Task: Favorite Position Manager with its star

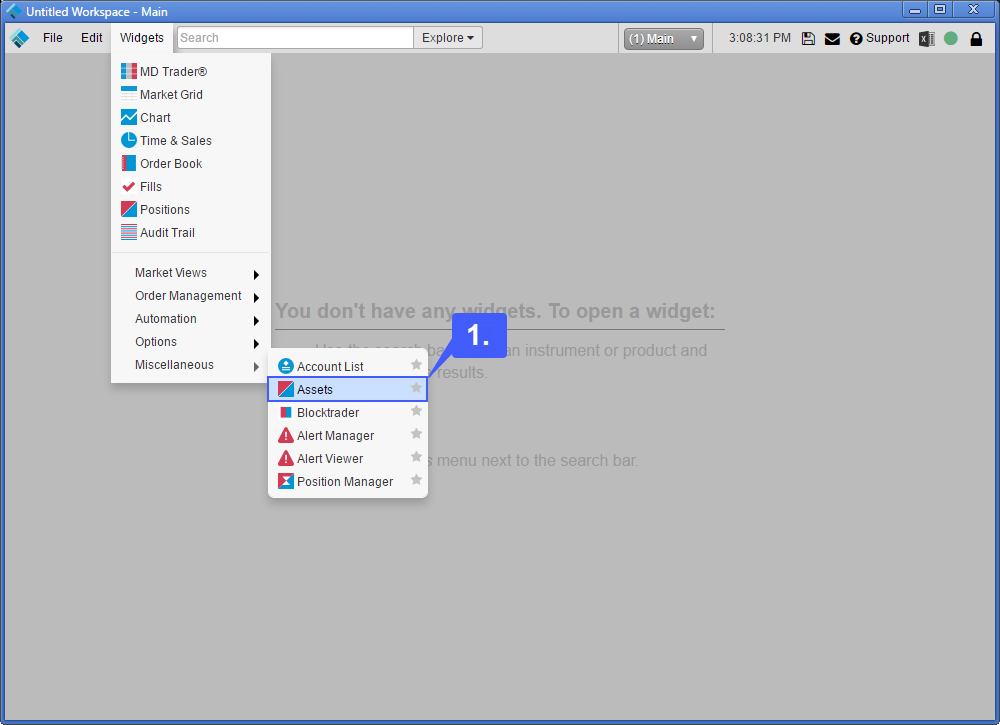Action: pyautogui.click(x=416, y=480)
